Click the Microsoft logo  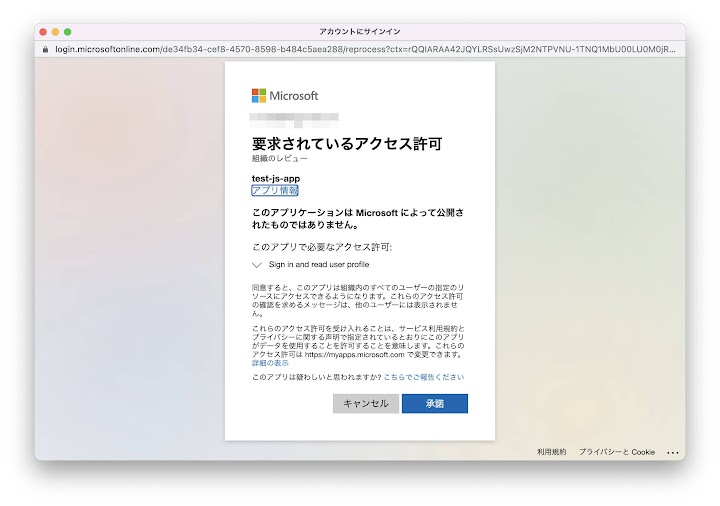[285, 96]
